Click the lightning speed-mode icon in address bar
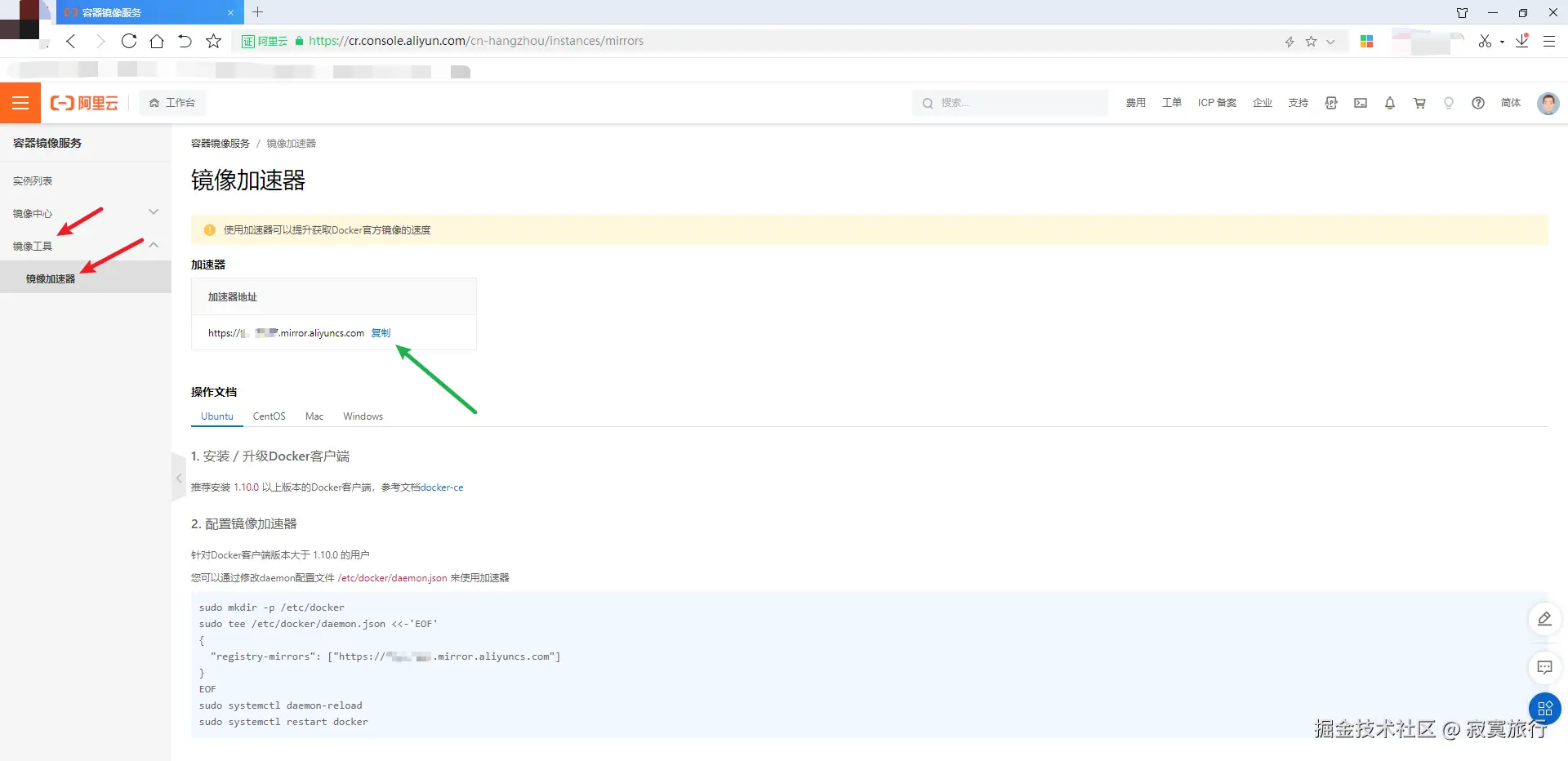 (1290, 42)
